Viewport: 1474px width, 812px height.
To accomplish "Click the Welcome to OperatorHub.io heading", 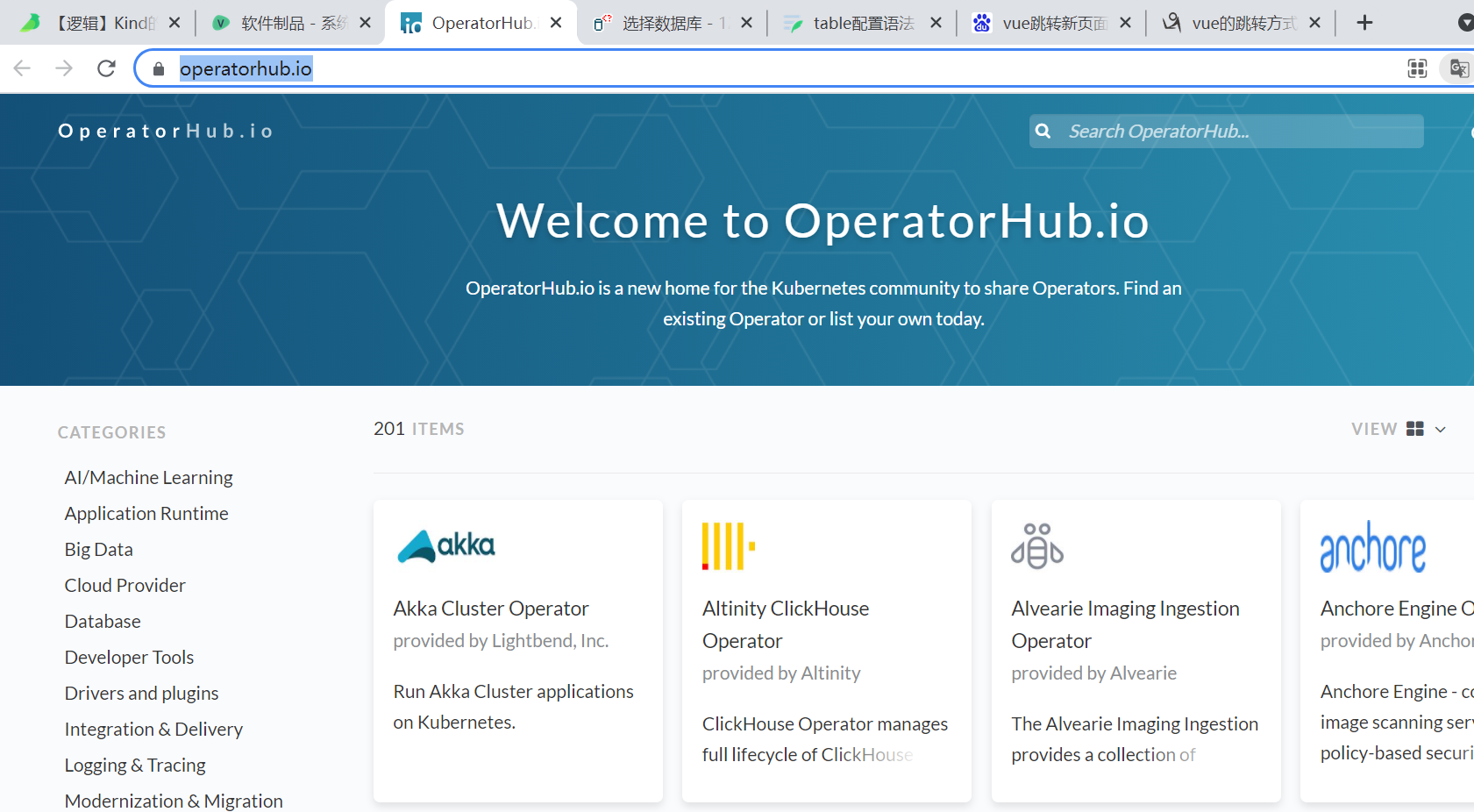I will pyautogui.click(x=822, y=221).
